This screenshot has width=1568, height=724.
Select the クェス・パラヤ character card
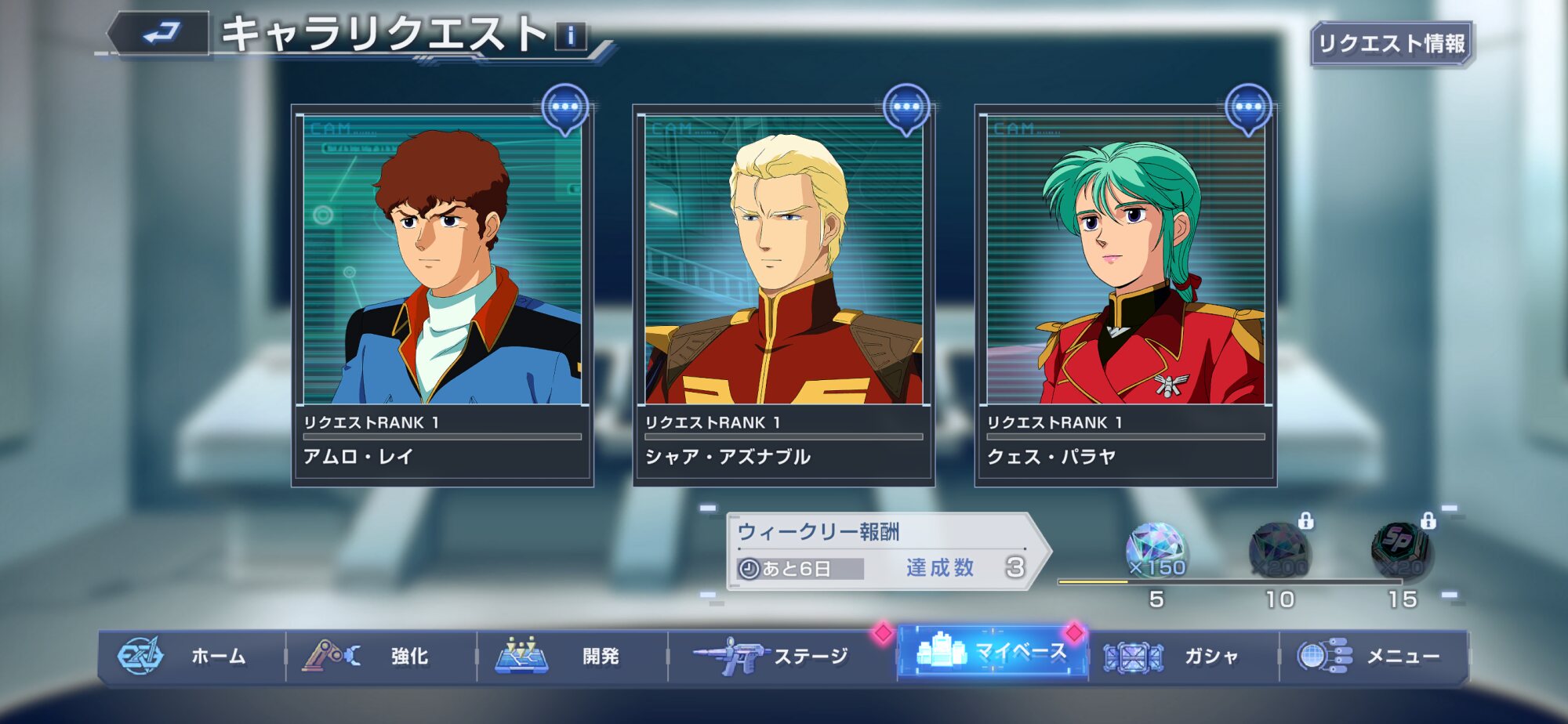click(x=1126, y=296)
